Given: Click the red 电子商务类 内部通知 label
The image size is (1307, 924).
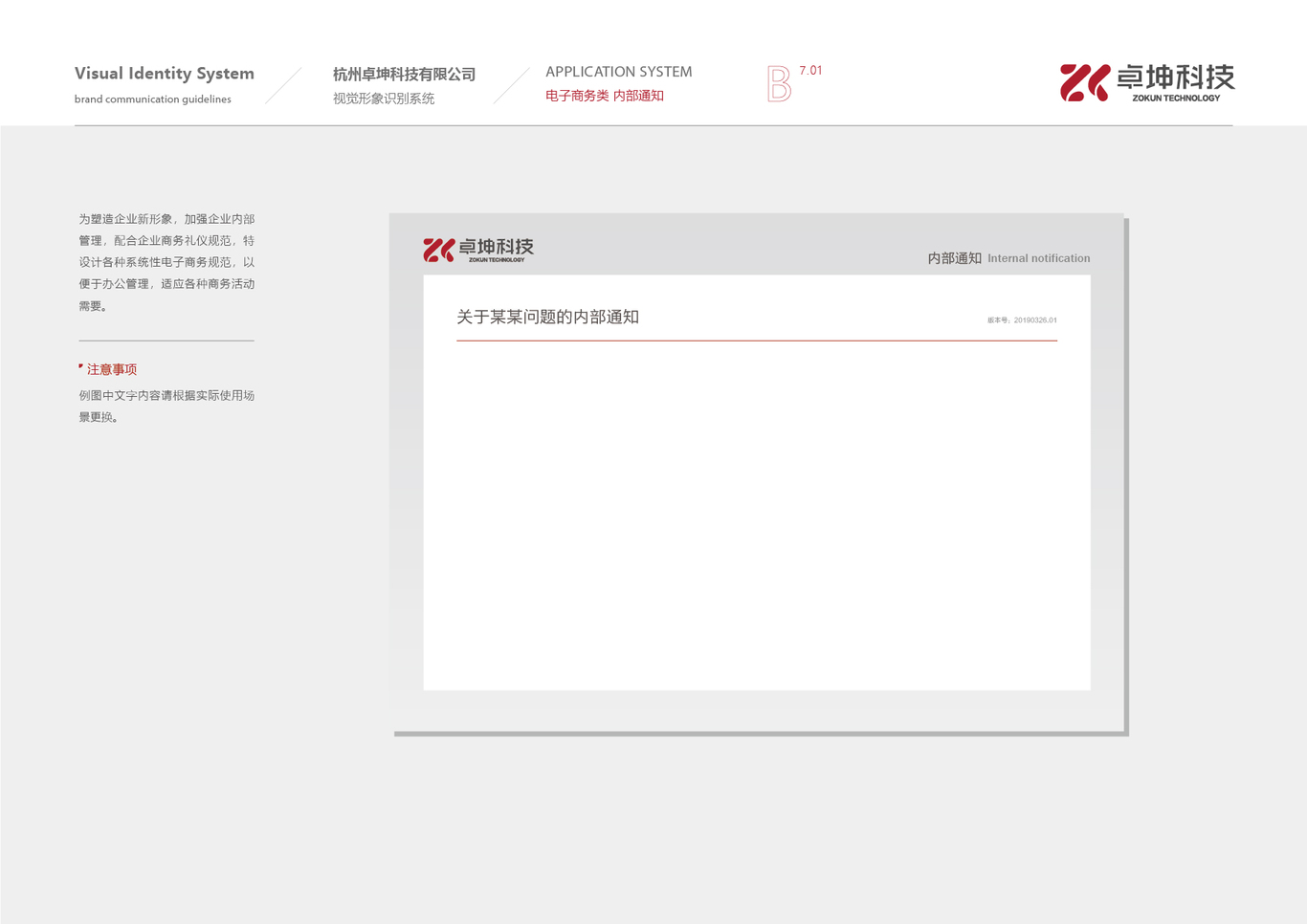Looking at the screenshot, I should coord(605,96).
